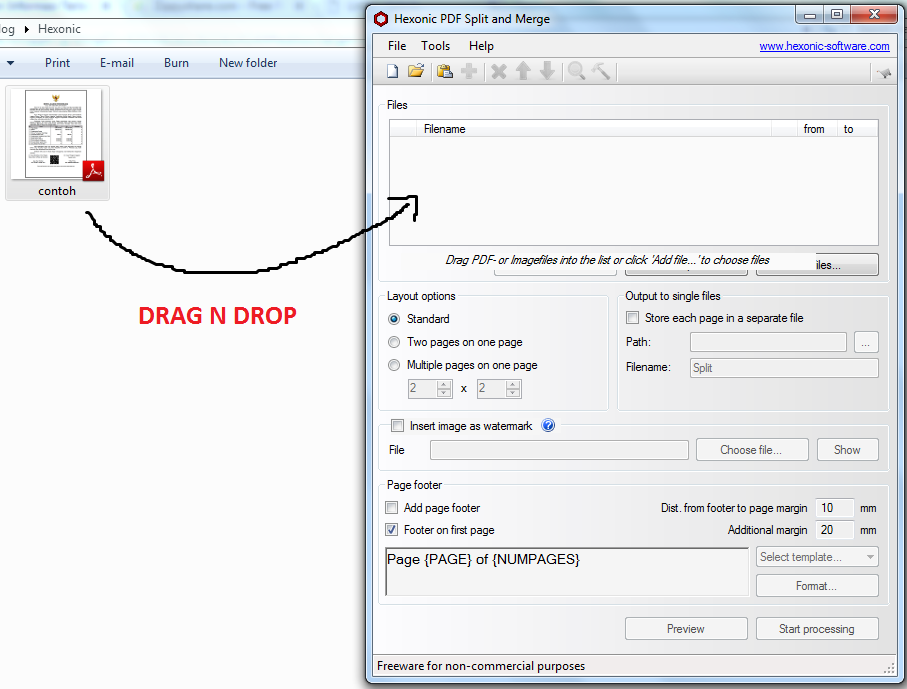Click the shopping cart icon in toolbar

(x=884, y=73)
